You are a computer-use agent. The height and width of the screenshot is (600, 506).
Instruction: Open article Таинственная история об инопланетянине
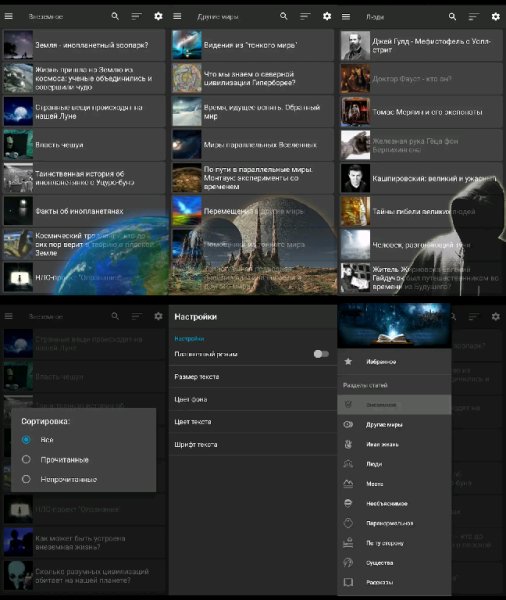84,178
